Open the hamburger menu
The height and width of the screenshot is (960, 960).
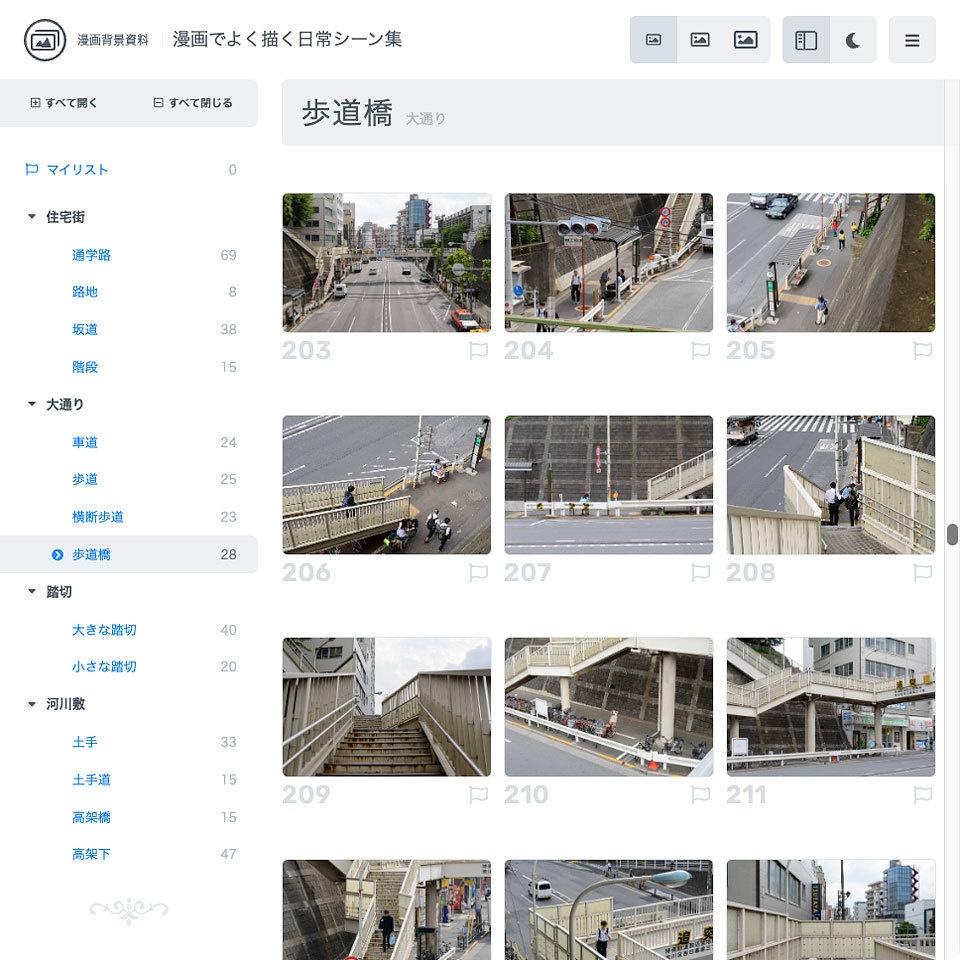[x=912, y=40]
